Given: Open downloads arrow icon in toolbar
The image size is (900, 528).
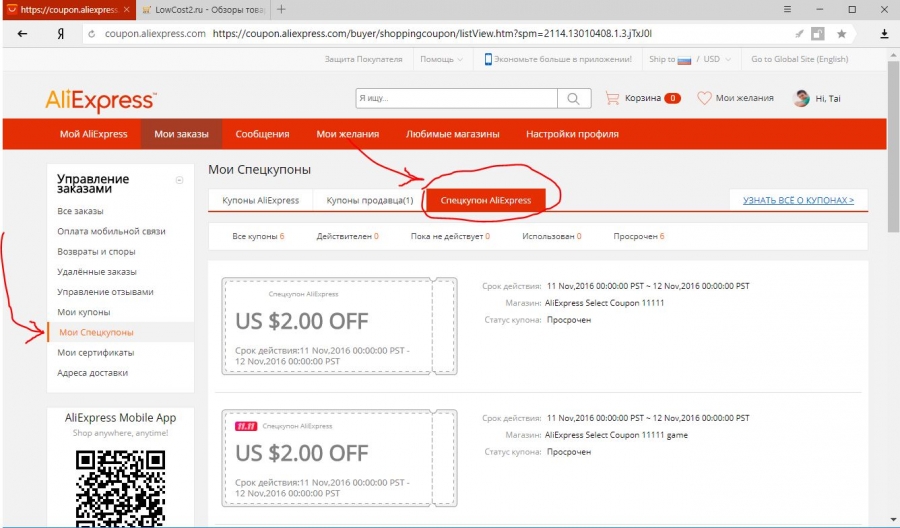Looking at the screenshot, I should pos(885,34).
